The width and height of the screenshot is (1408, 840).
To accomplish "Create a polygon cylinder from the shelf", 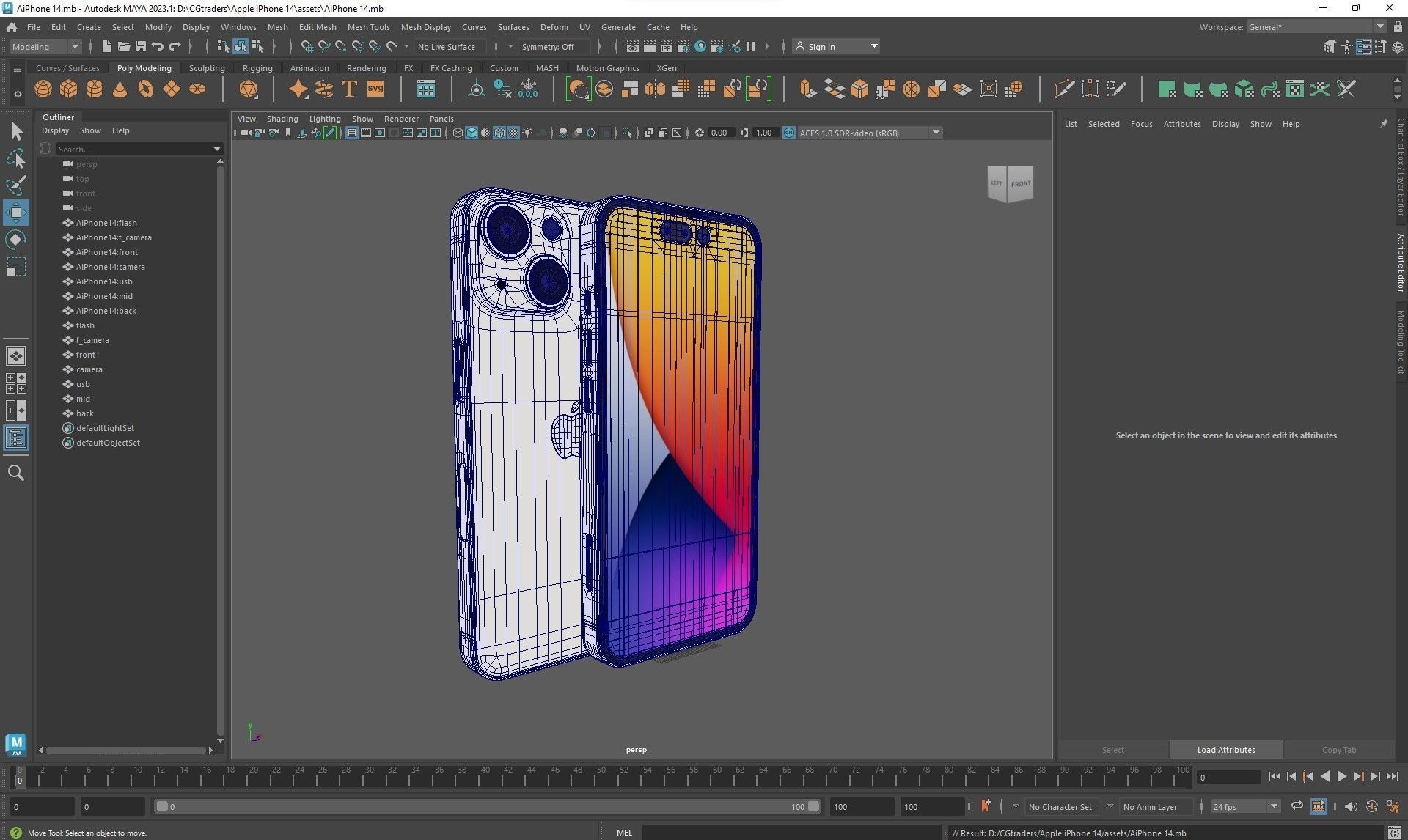I will 95,89.
